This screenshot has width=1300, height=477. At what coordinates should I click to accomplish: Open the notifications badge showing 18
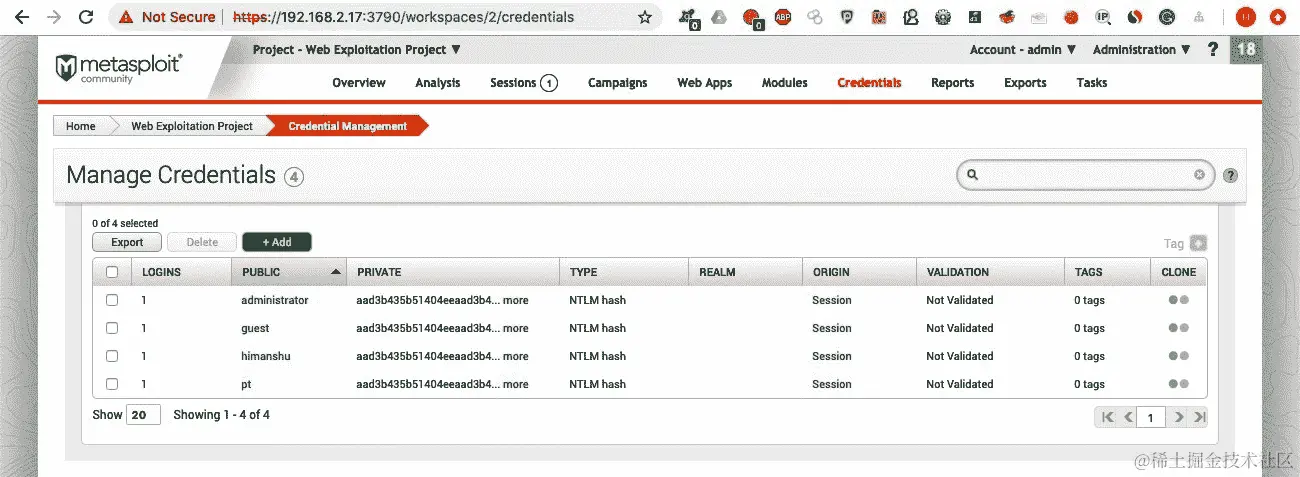coord(1245,49)
